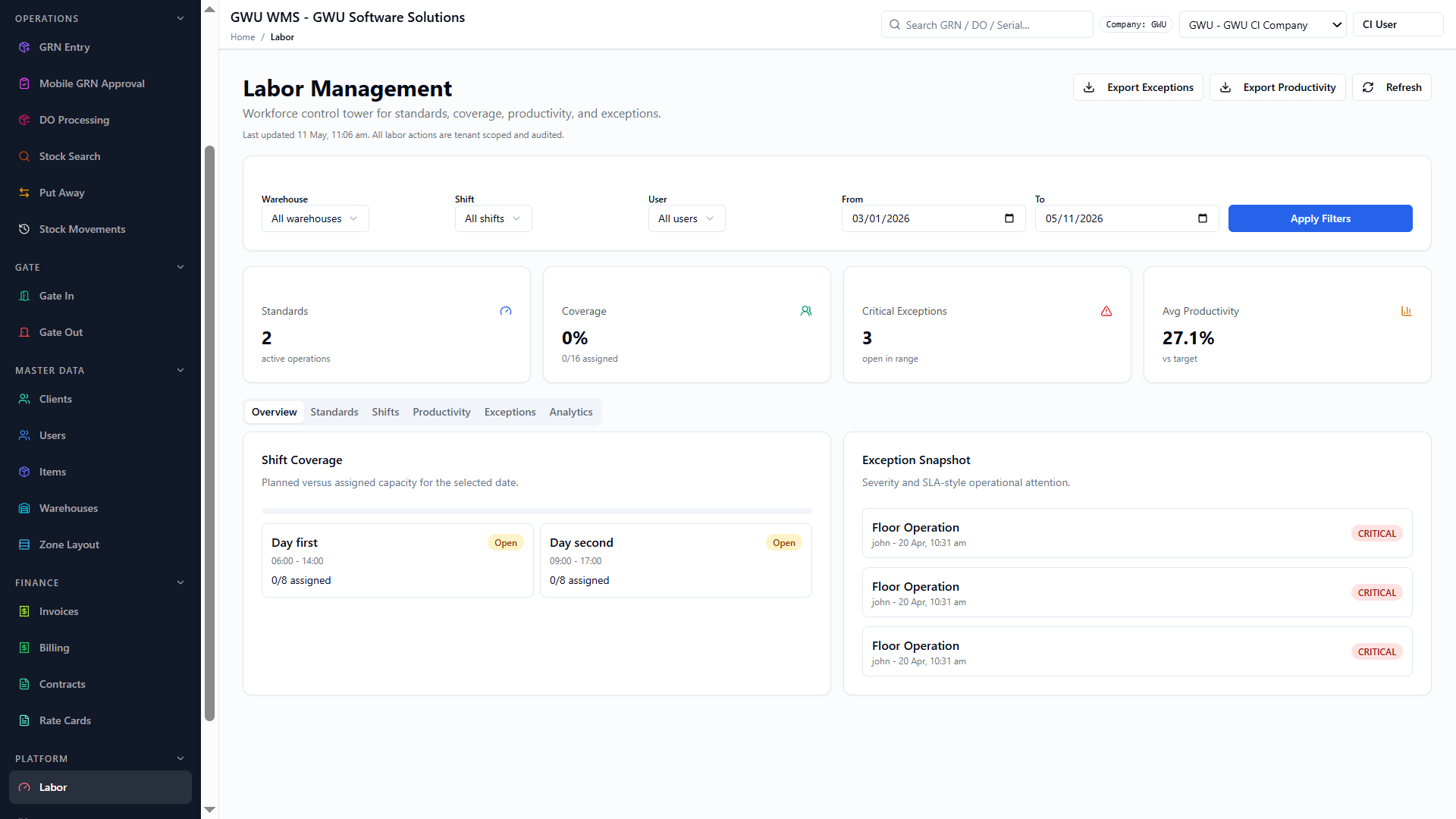Click the sidebar scroll up arrow
The image size is (1456, 819).
(210, 10)
